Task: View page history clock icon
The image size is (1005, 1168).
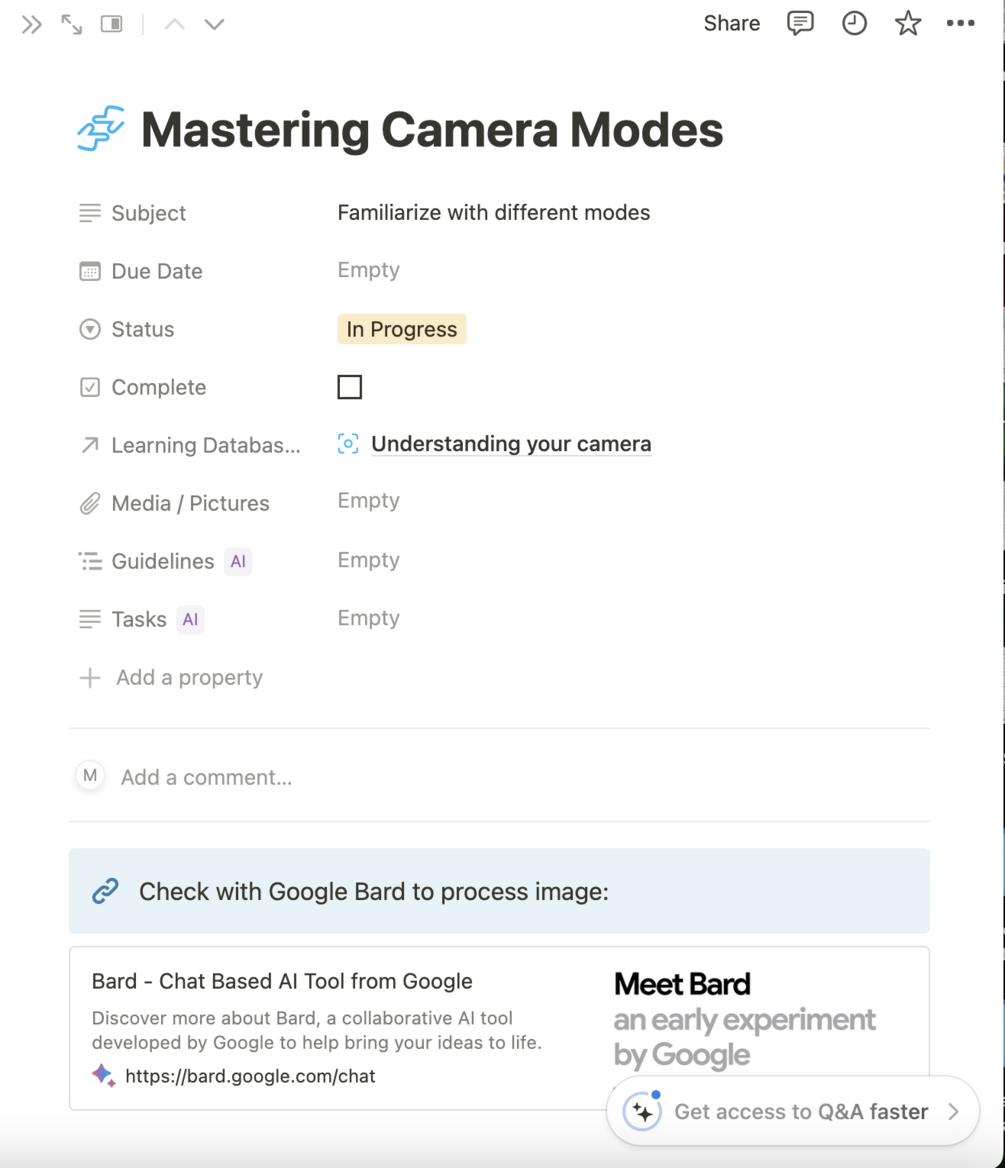Action: (x=854, y=24)
